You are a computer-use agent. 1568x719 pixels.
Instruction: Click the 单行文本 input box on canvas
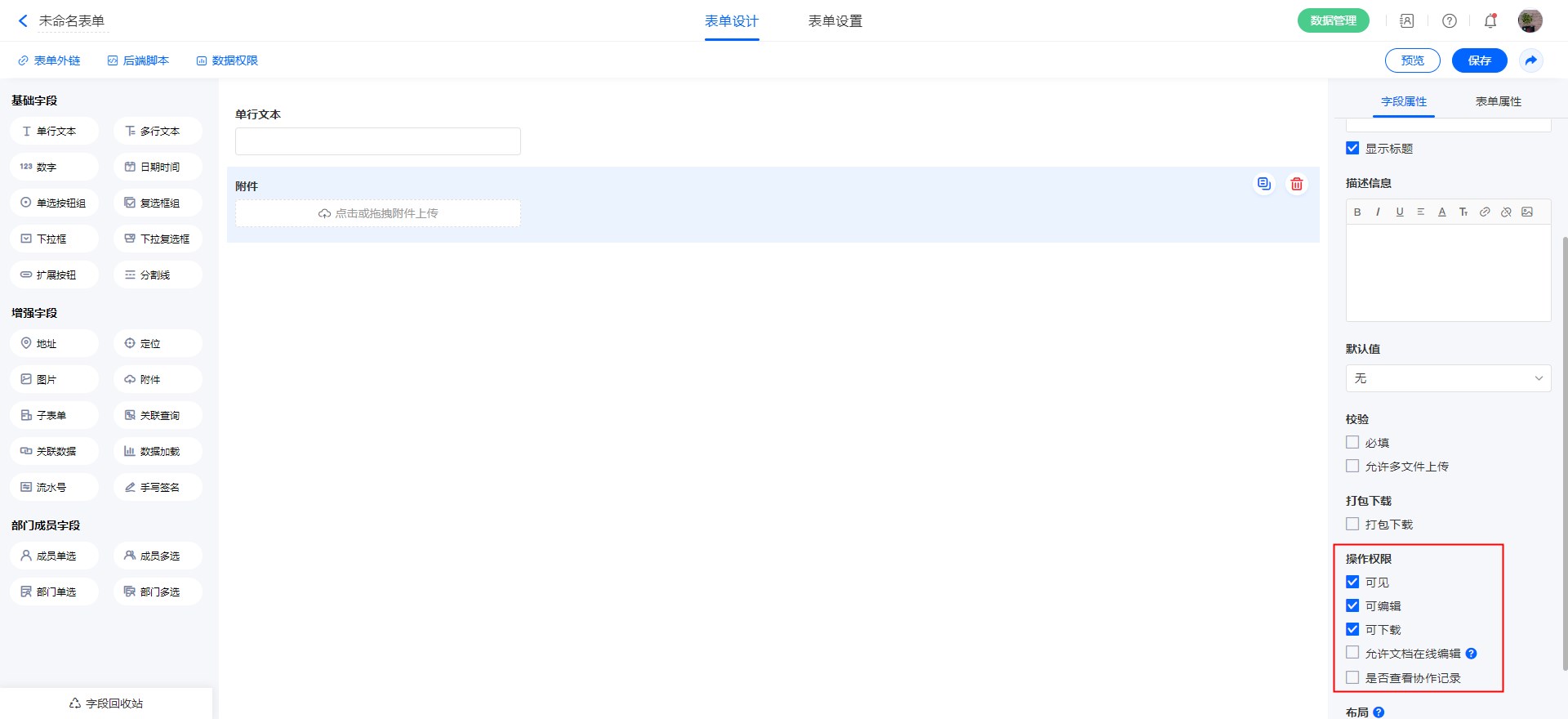pyautogui.click(x=377, y=141)
